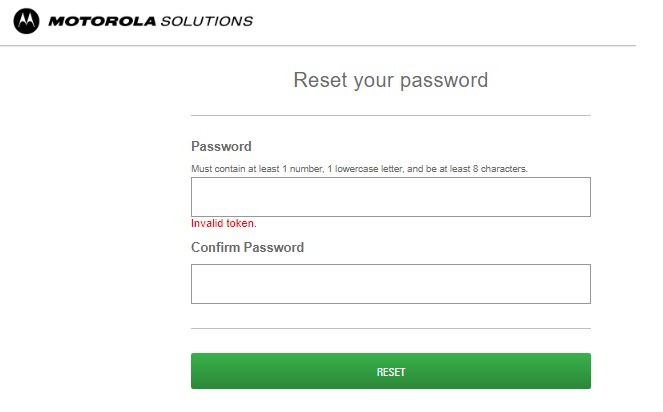Click the word 'password' in the page heading
The image size is (663, 412).
tap(444, 81)
